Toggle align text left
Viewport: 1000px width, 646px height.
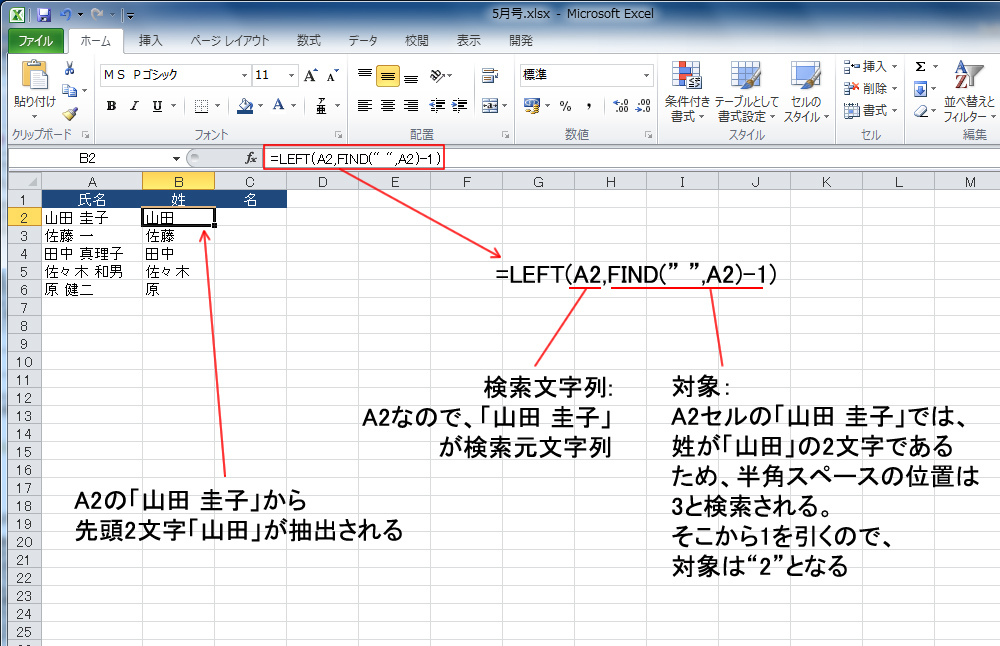click(364, 105)
